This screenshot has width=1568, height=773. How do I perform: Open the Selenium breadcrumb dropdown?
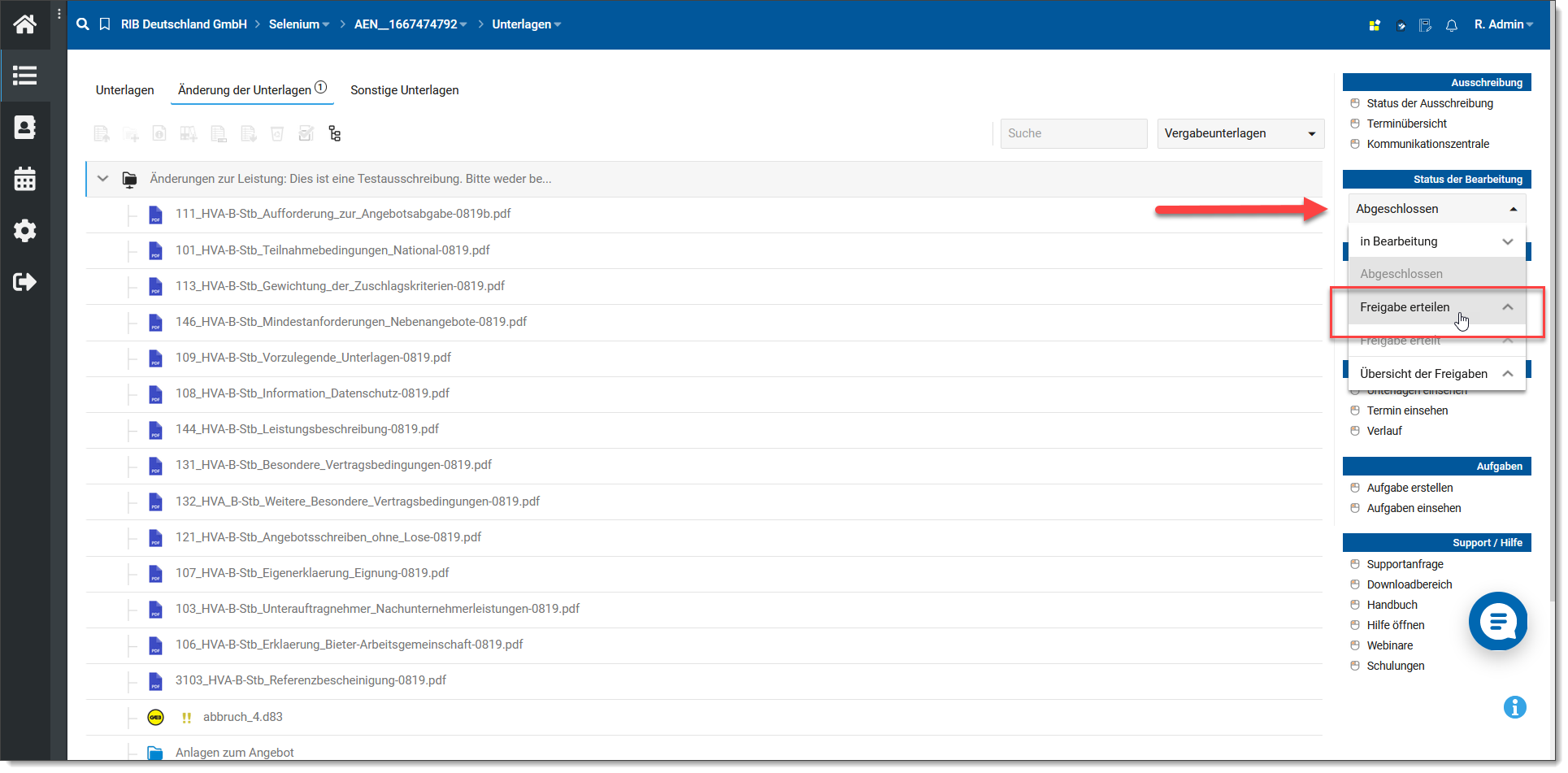(299, 24)
